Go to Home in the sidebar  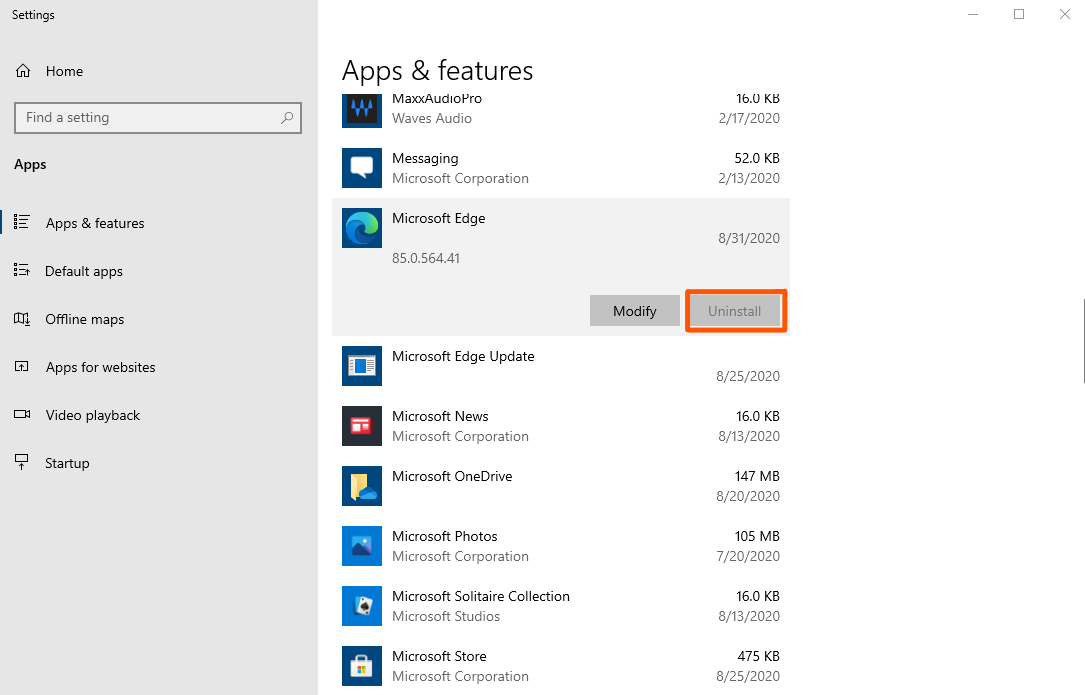(64, 71)
